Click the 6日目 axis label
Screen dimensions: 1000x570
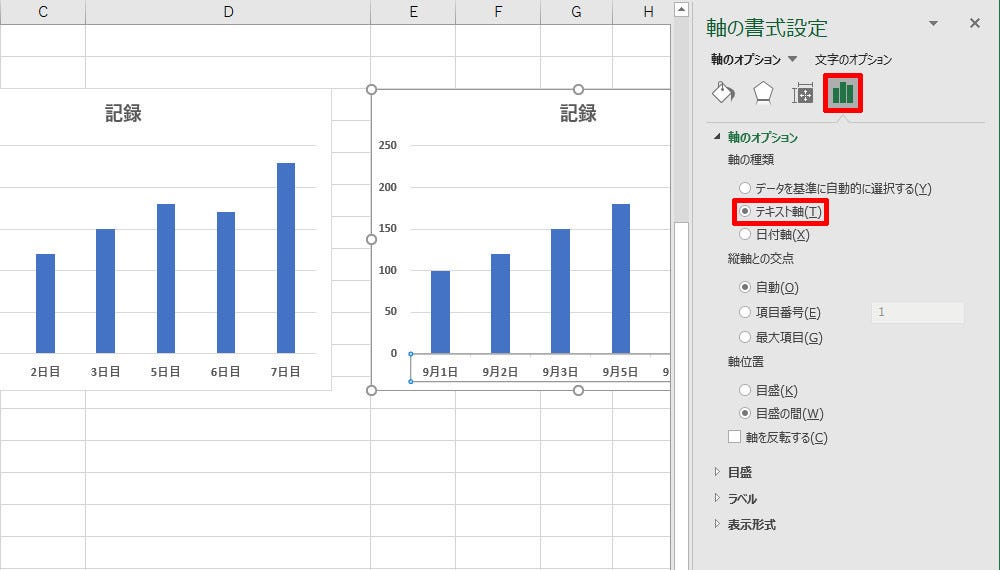pos(226,372)
